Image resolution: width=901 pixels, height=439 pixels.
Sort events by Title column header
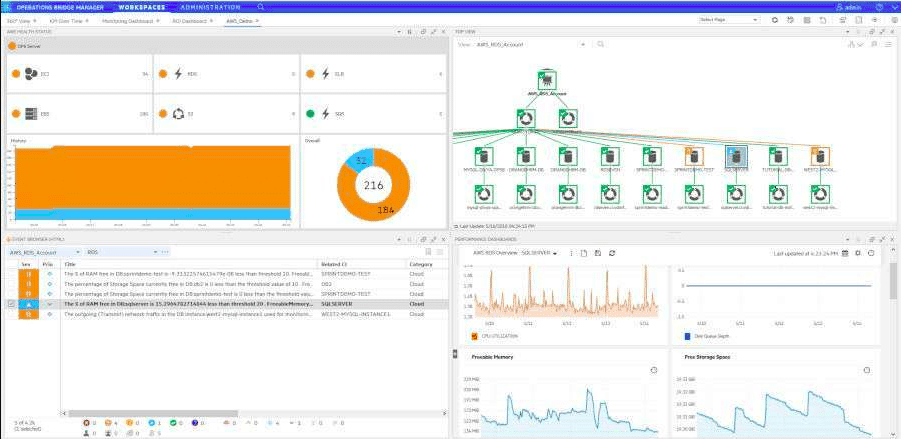[x=189, y=264]
